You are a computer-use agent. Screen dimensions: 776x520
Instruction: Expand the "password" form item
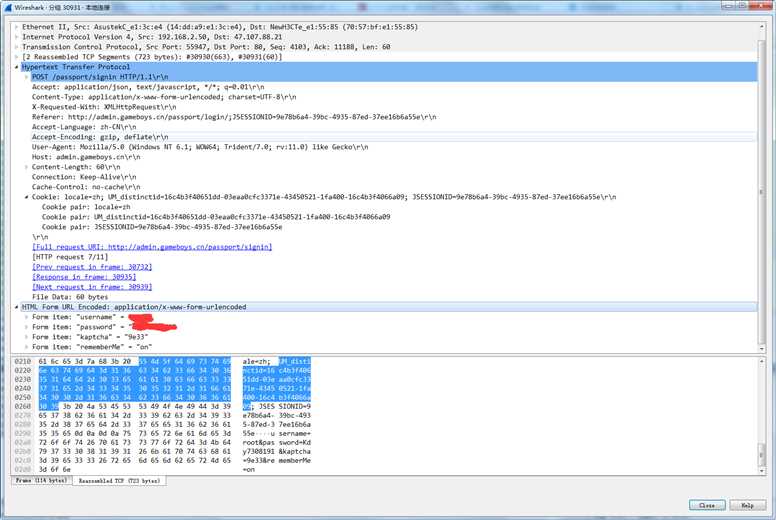click(26, 327)
